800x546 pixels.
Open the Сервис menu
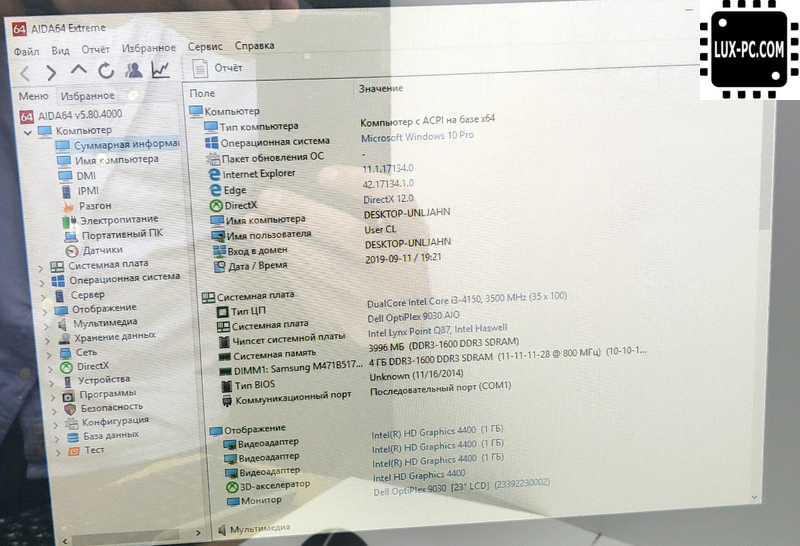click(x=205, y=46)
